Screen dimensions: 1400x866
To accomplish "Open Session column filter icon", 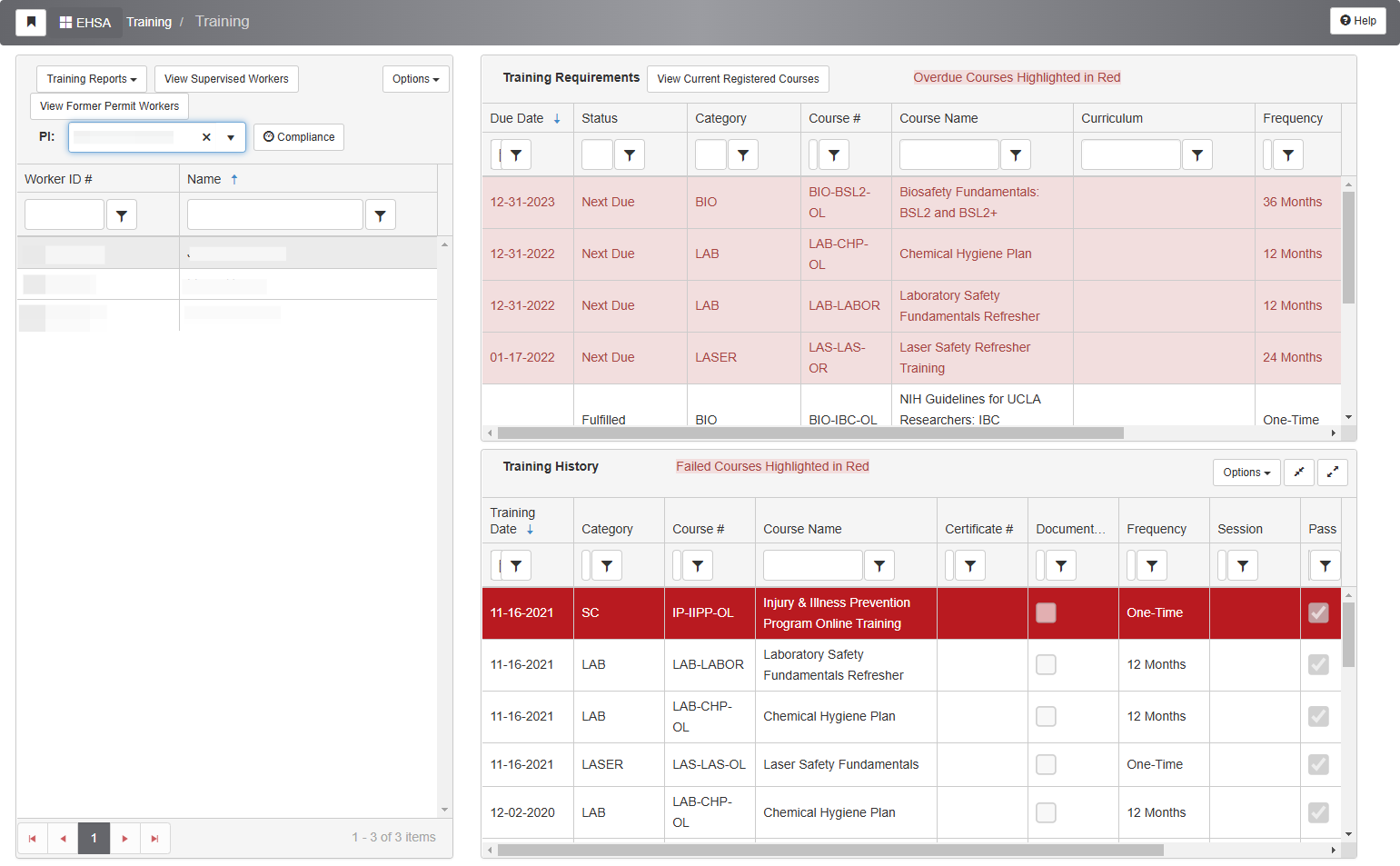I will 1243,565.
